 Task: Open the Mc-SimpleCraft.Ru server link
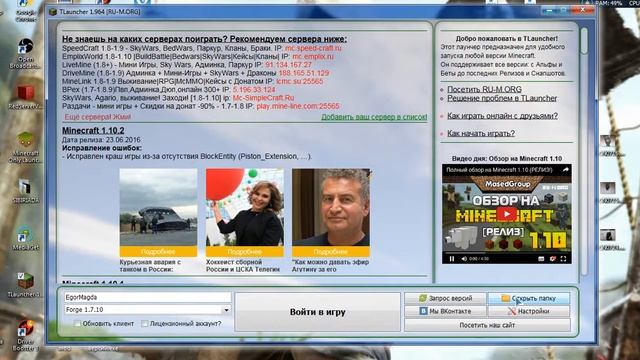click(263, 98)
